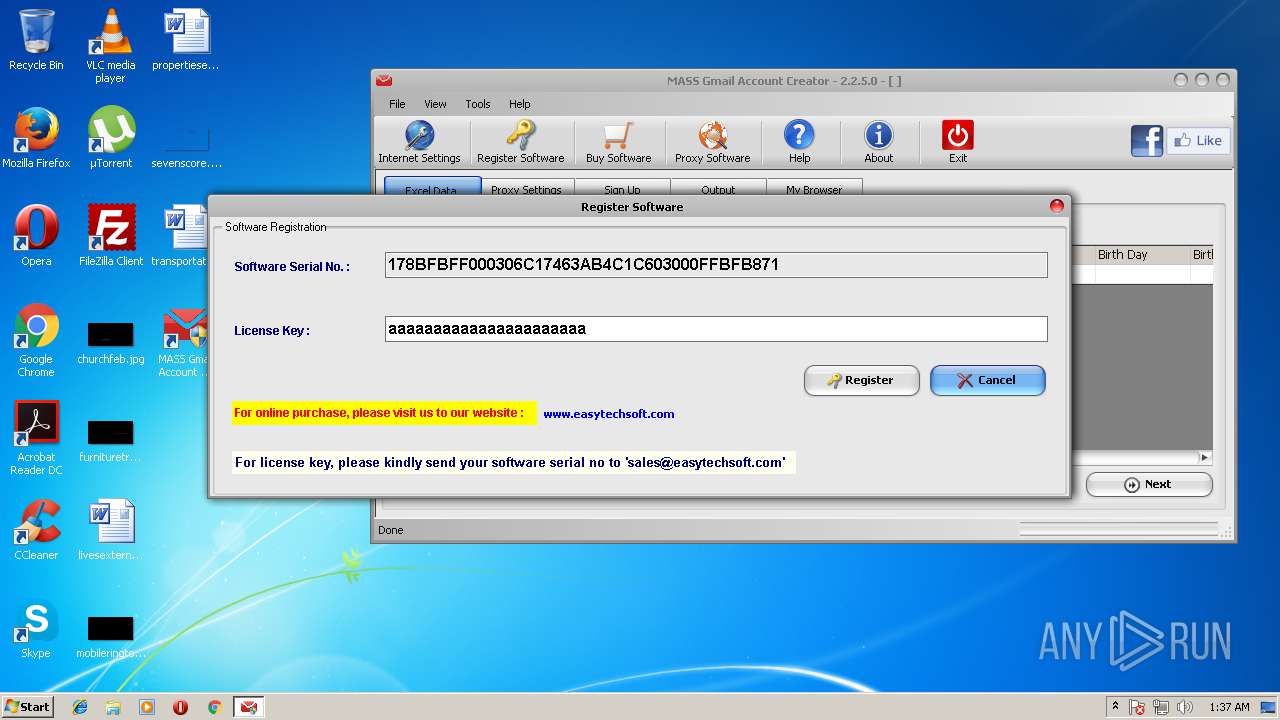Click the Software Serial No. field

[716, 265]
